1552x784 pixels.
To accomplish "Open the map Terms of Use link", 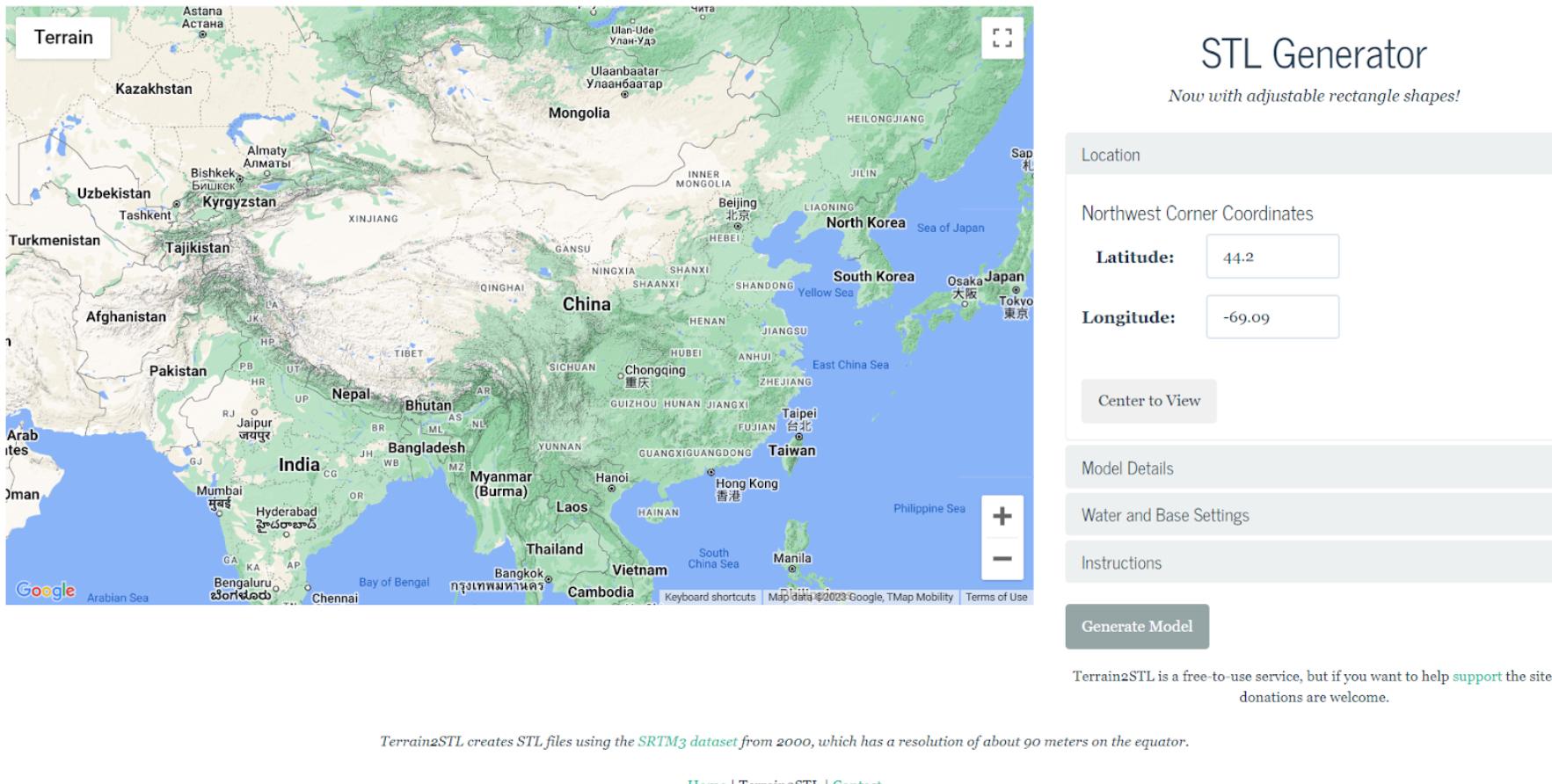I will coord(996,597).
